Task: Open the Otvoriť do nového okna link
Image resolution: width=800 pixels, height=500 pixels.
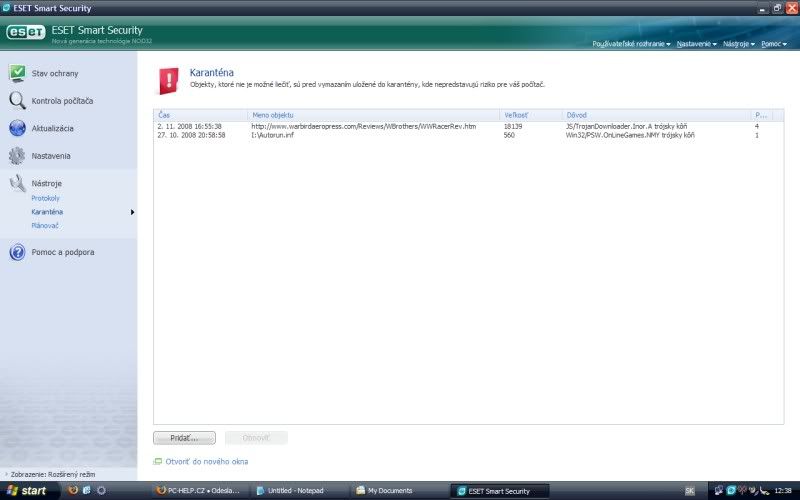Action: pyautogui.click(x=207, y=461)
